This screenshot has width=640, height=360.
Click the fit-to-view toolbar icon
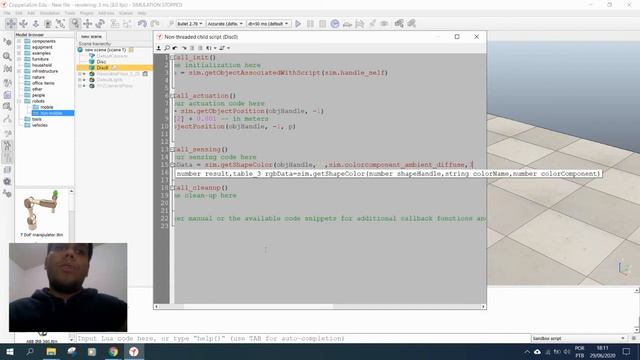pos(60,24)
